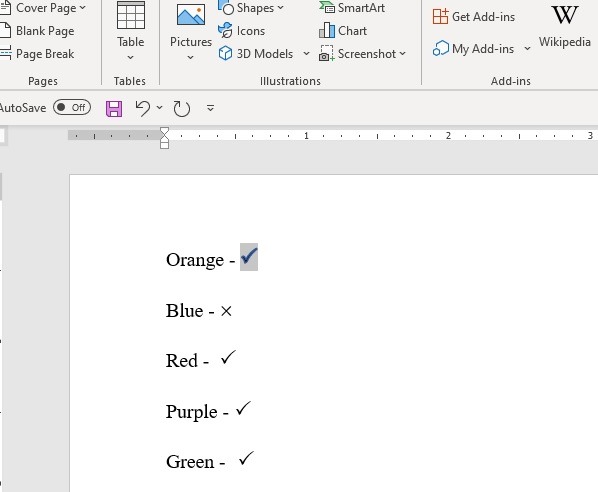Click the Pictures icon

pos(191,14)
